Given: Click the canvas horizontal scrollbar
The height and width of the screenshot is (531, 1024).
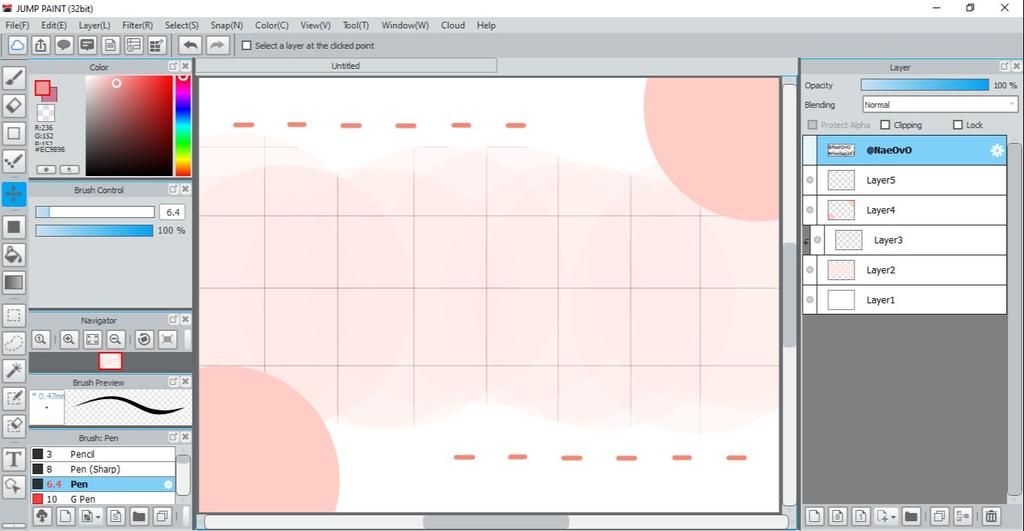Looking at the screenshot, I should click(x=496, y=522).
